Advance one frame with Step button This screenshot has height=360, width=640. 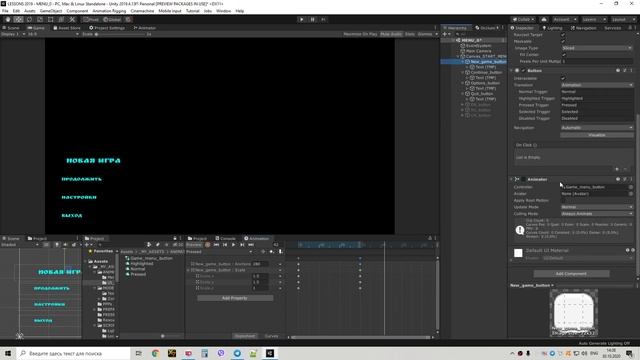pos(323,19)
